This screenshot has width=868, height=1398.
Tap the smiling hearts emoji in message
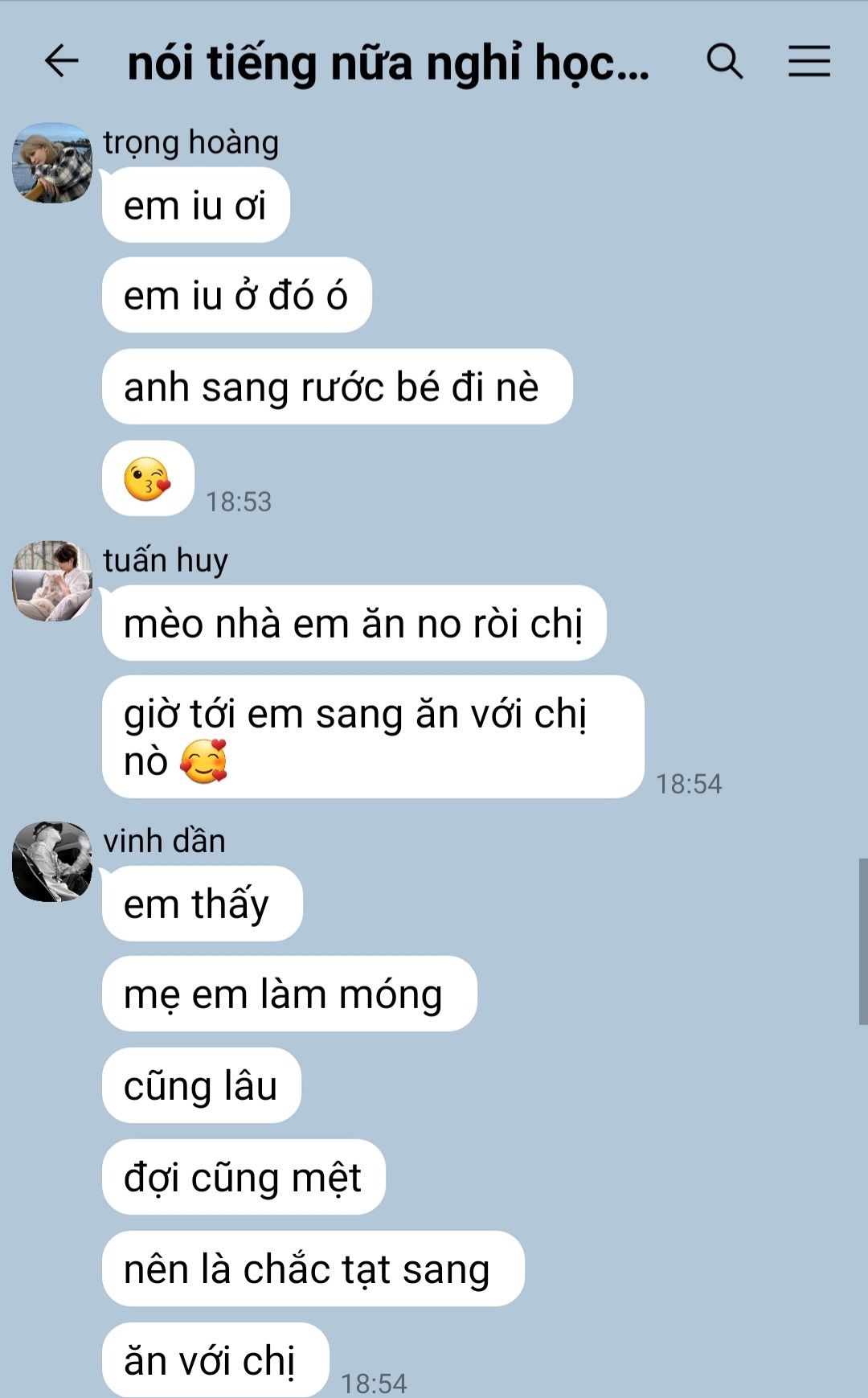click(204, 761)
